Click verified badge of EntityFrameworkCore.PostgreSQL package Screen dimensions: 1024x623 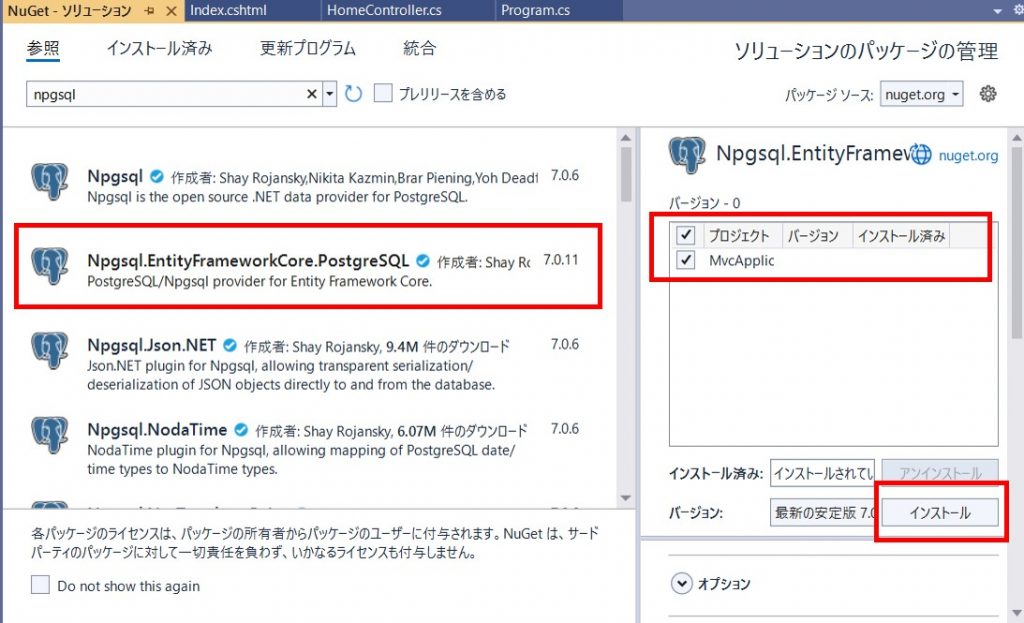click(423, 261)
